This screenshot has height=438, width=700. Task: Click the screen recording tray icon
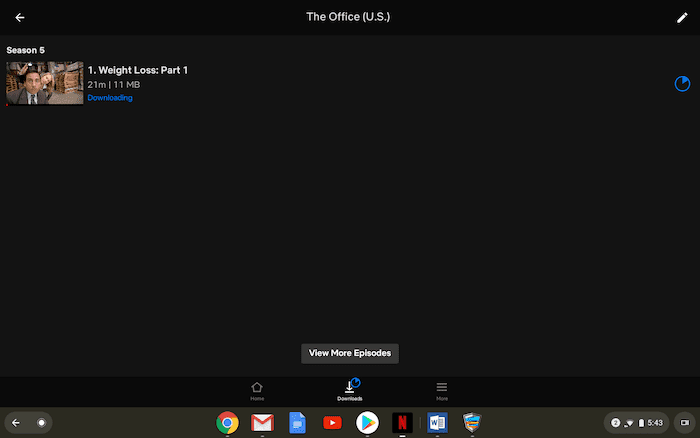[684, 422]
